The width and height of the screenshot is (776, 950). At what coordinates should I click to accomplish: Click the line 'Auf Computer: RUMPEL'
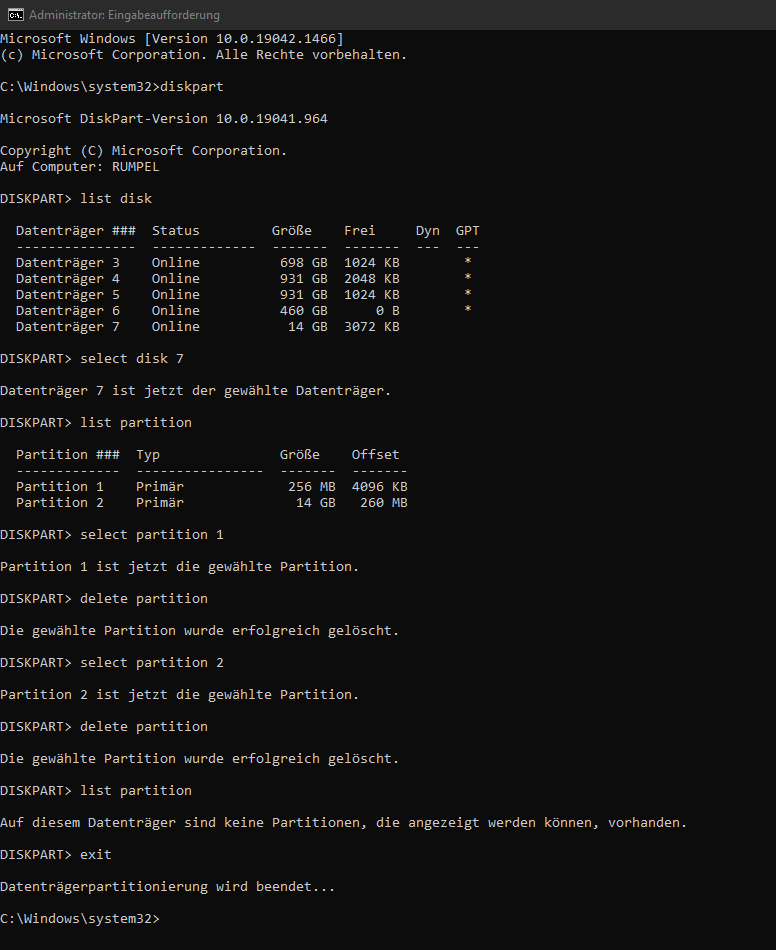click(x=80, y=167)
